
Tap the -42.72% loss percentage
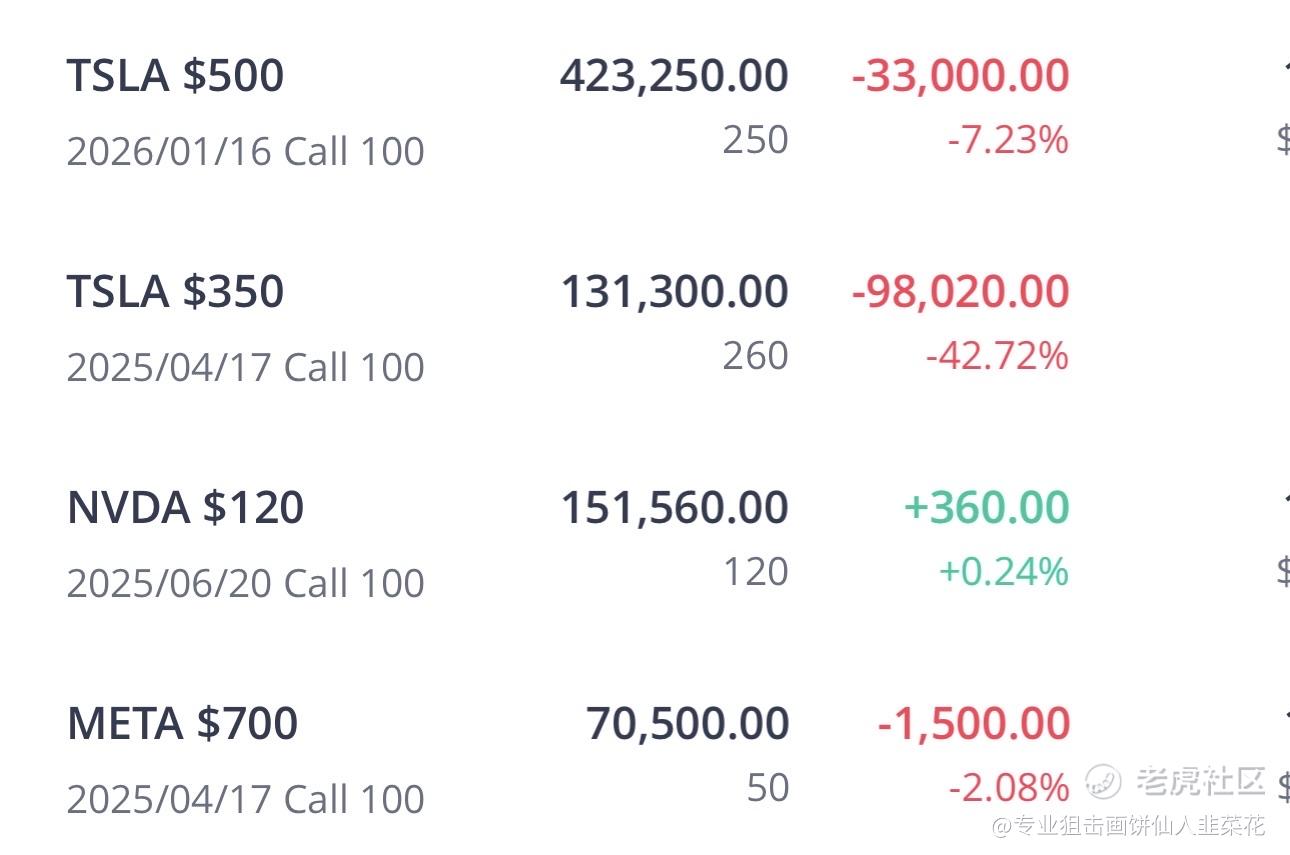(x=997, y=356)
